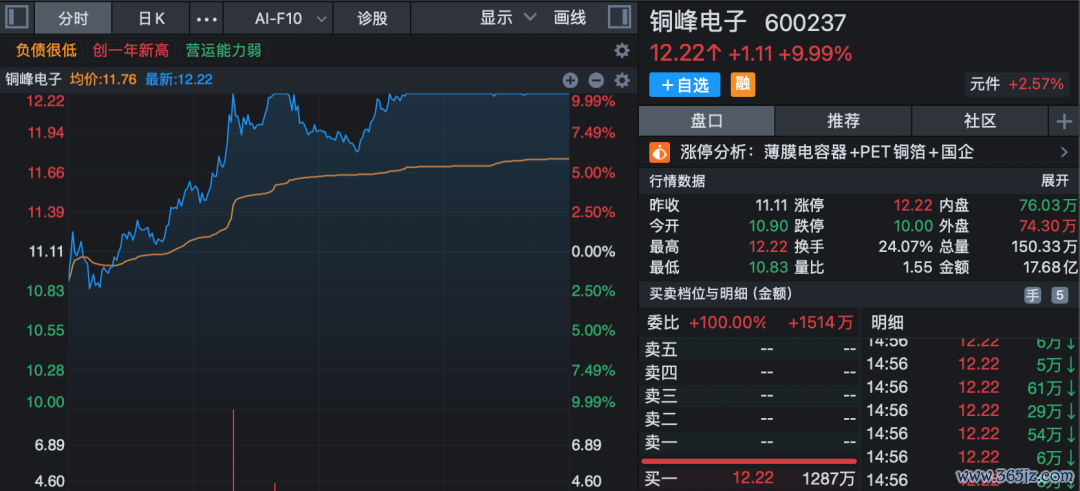1080x491 pixels.
Task: Click the 卖三 order row
Action: click(x=751, y=396)
